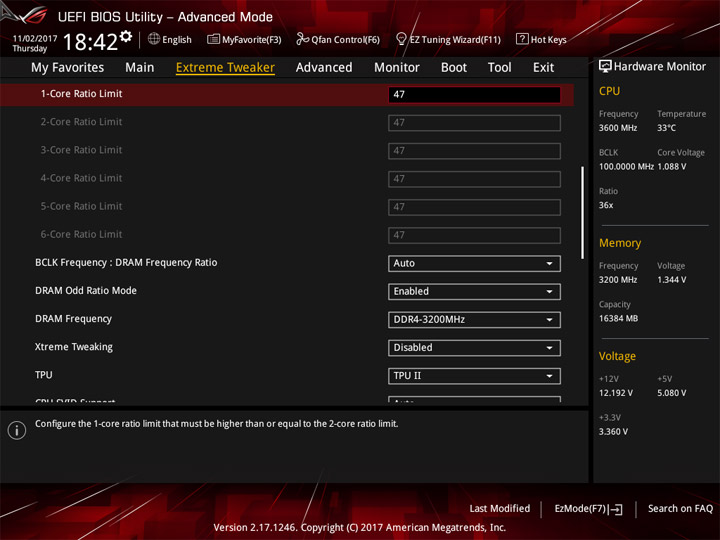Select BCLK Frequency : DRAM Frequency Ratio label
This screenshot has width=720, height=540.
(x=126, y=263)
